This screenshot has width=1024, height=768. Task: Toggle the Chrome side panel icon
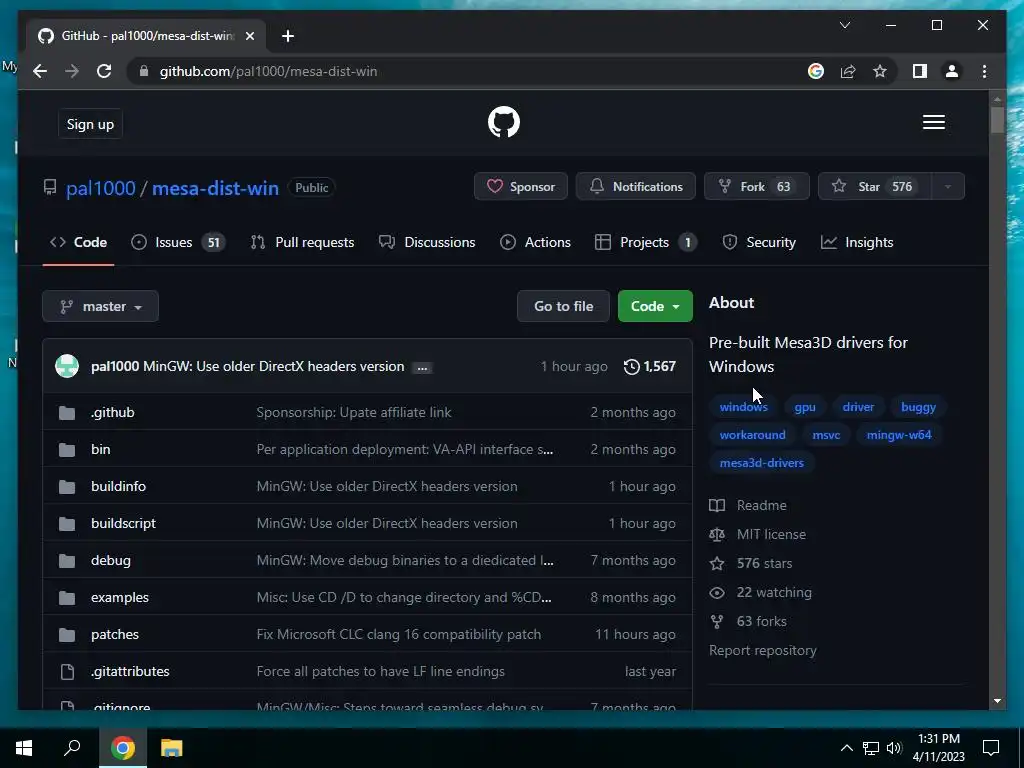pyautogui.click(x=920, y=71)
